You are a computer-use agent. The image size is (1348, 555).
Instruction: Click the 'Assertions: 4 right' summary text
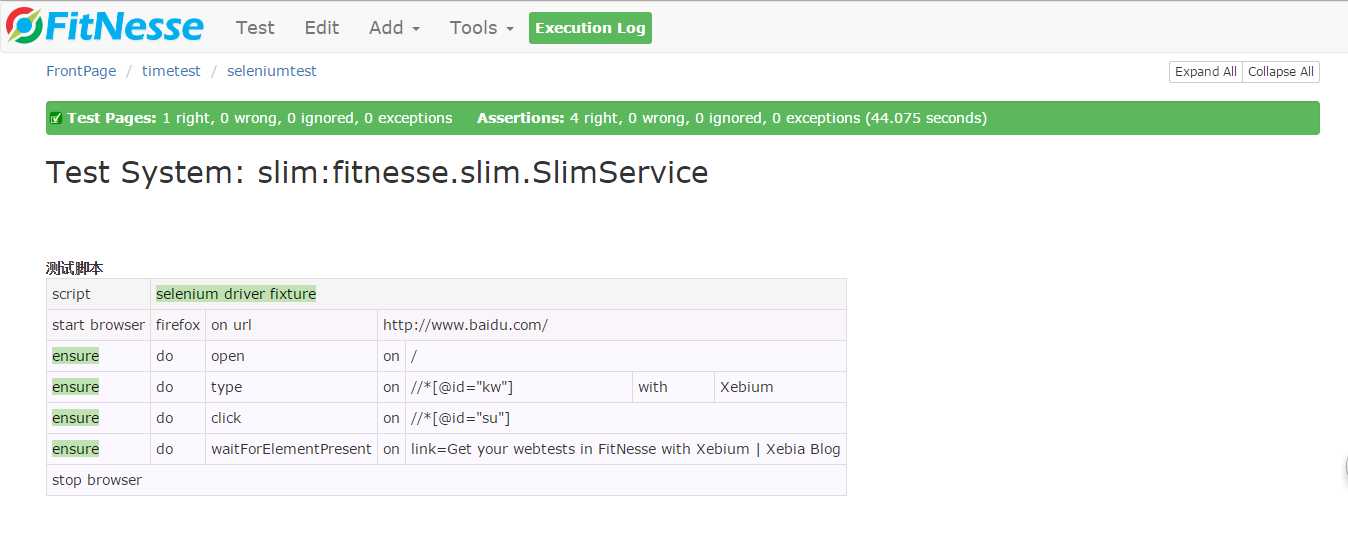point(732,118)
